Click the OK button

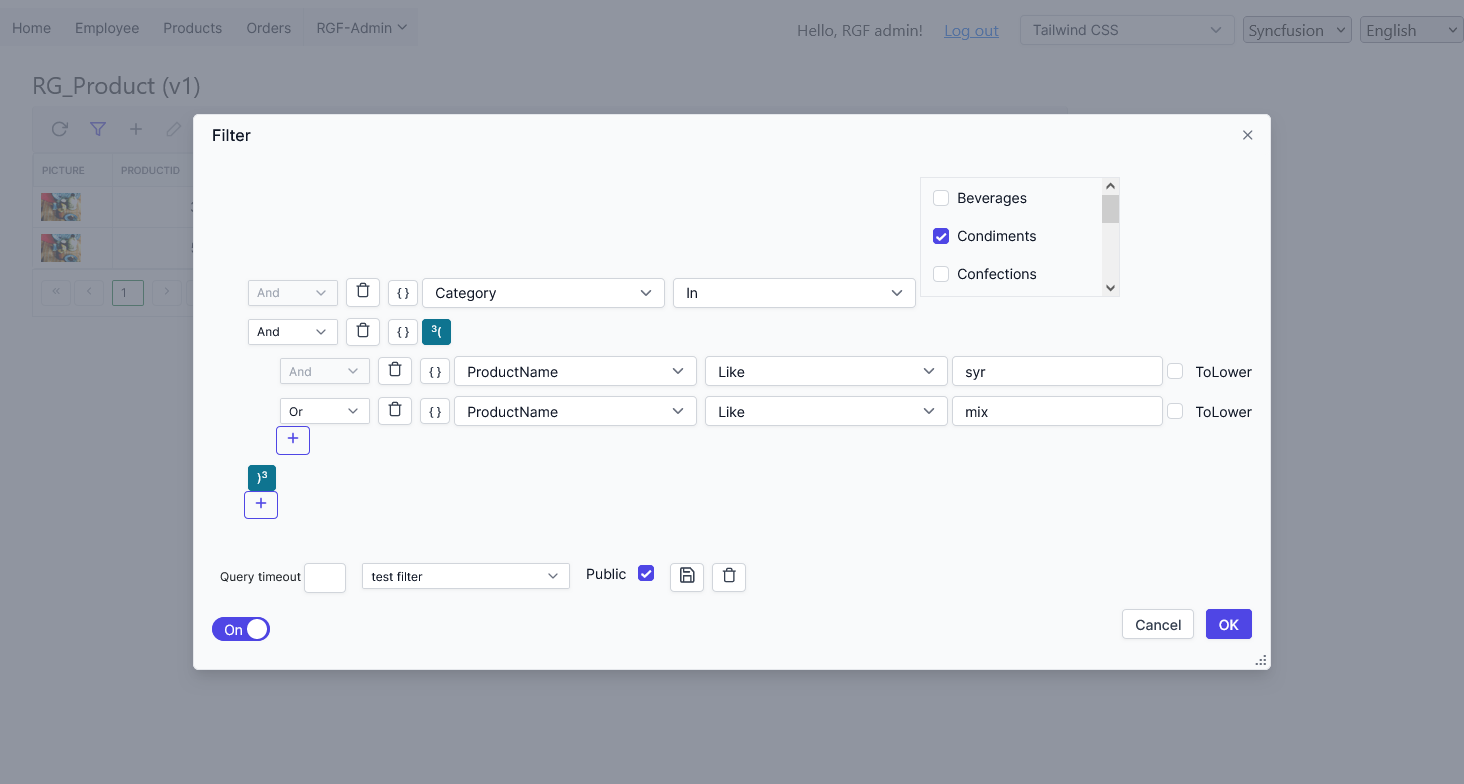pos(1228,624)
